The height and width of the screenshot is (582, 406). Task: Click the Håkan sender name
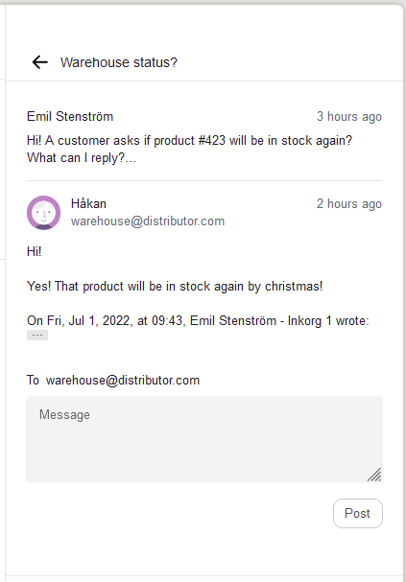tap(89, 203)
